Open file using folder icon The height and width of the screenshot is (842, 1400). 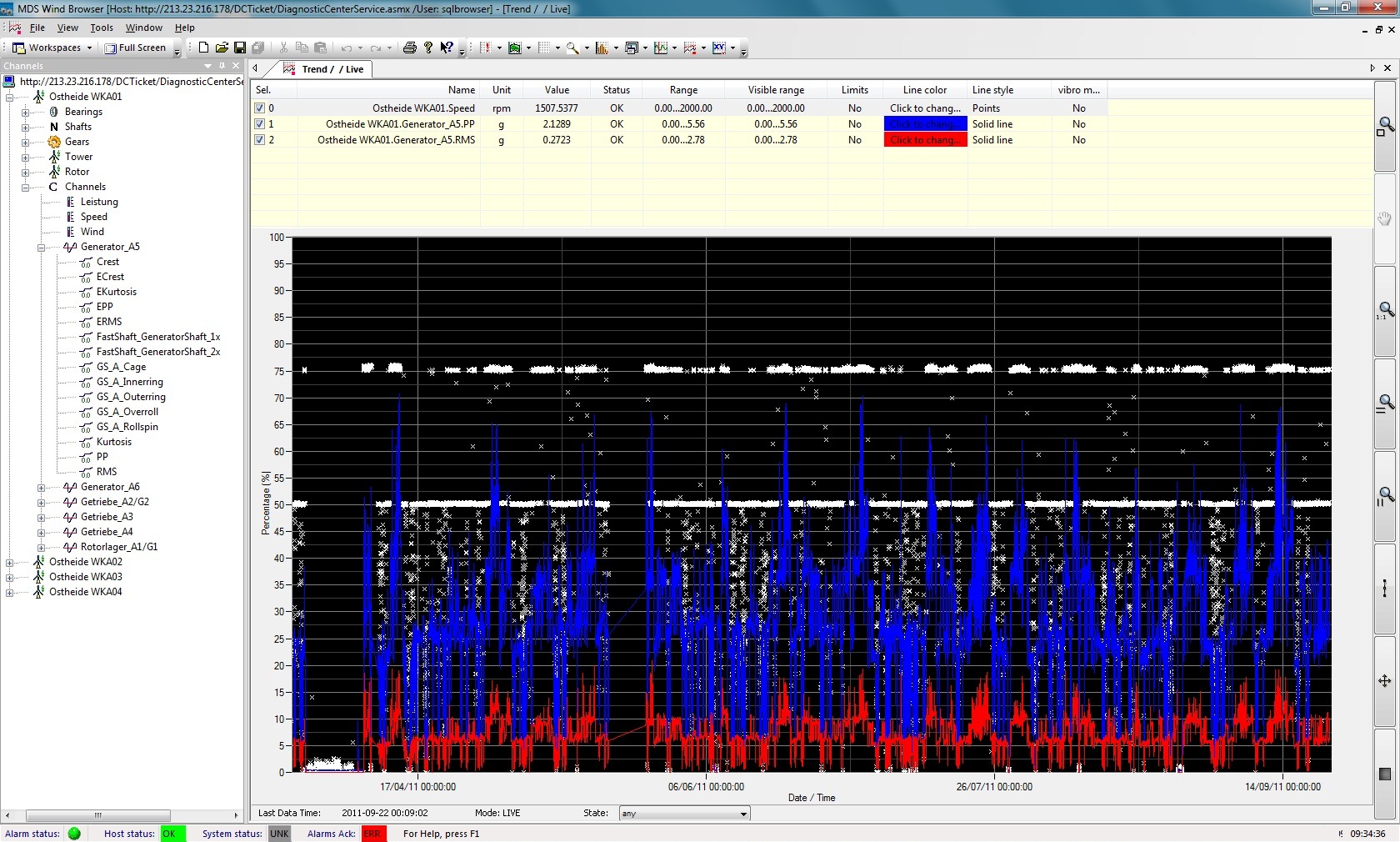click(222, 48)
